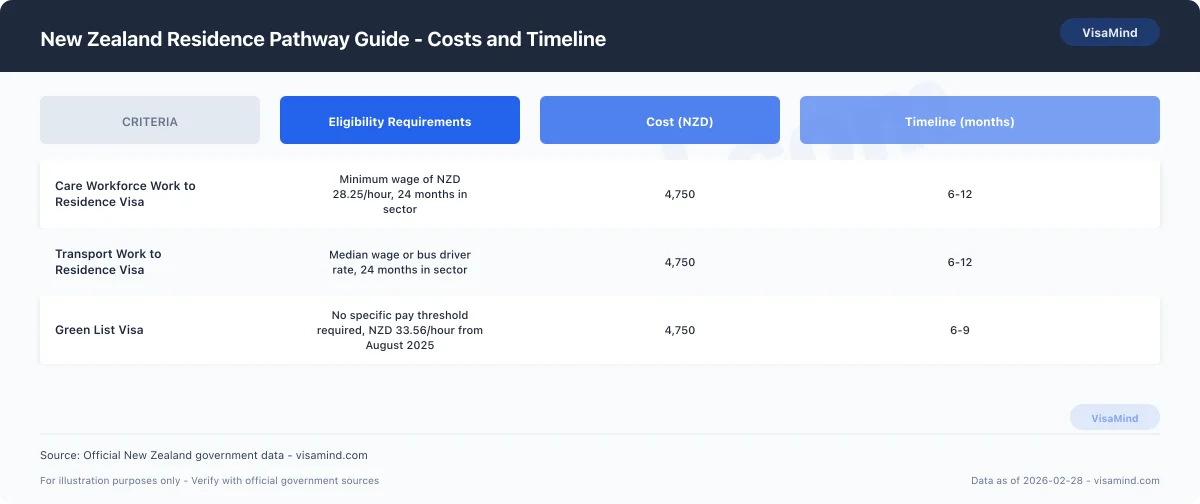Select 'Transport Work to Residence Visa' row label

[x=108, y=262]
